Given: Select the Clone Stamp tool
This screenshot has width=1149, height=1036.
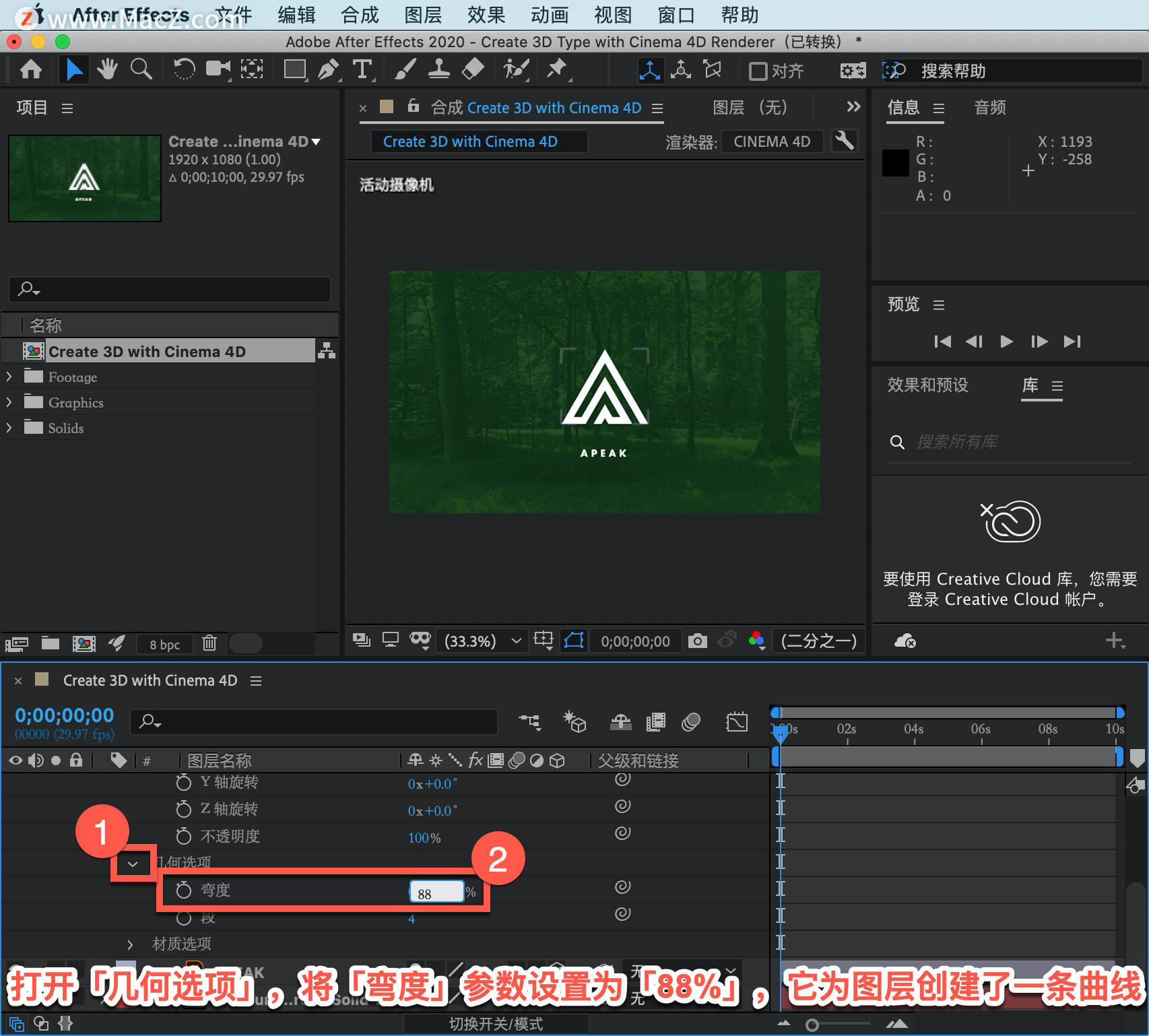Looking at the screenshot, I should 439,69.
